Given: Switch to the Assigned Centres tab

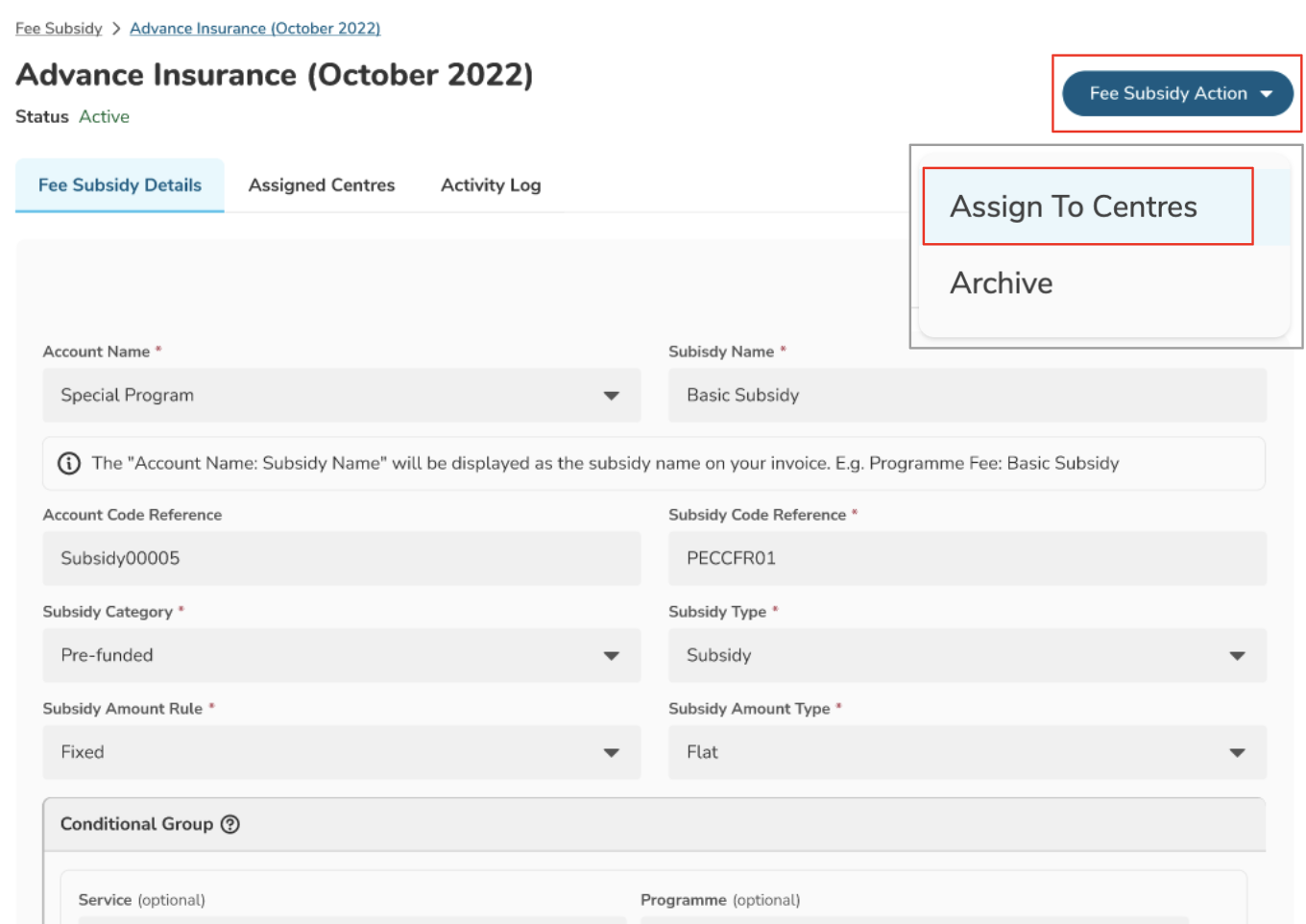Looking at the screenshot, I should (322, 185).
